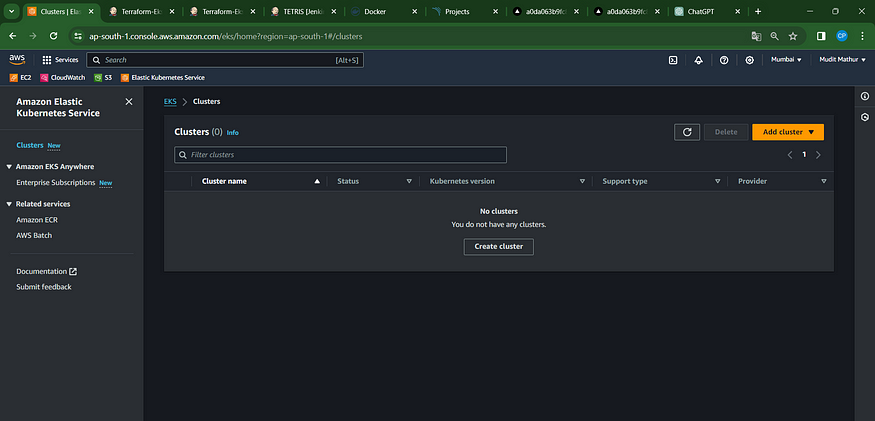Click the browser address bar URL
Screen dimensions: 875x421
(x=226, y=36)
